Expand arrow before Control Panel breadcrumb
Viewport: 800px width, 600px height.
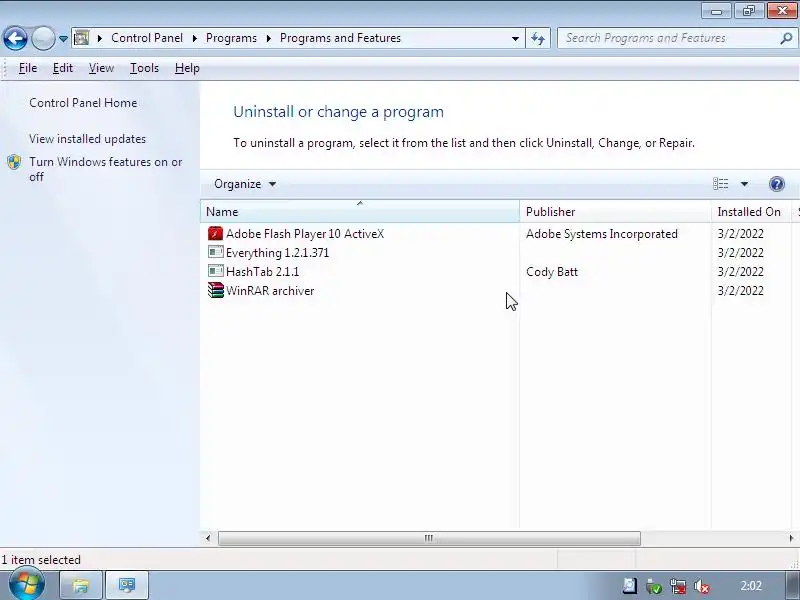pyautogui.click(x=100, y=38)
